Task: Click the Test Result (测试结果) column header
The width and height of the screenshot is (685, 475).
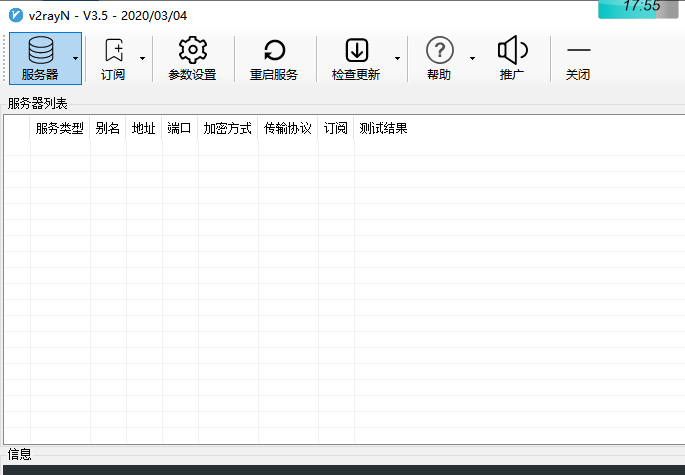Action: [383, 129]
